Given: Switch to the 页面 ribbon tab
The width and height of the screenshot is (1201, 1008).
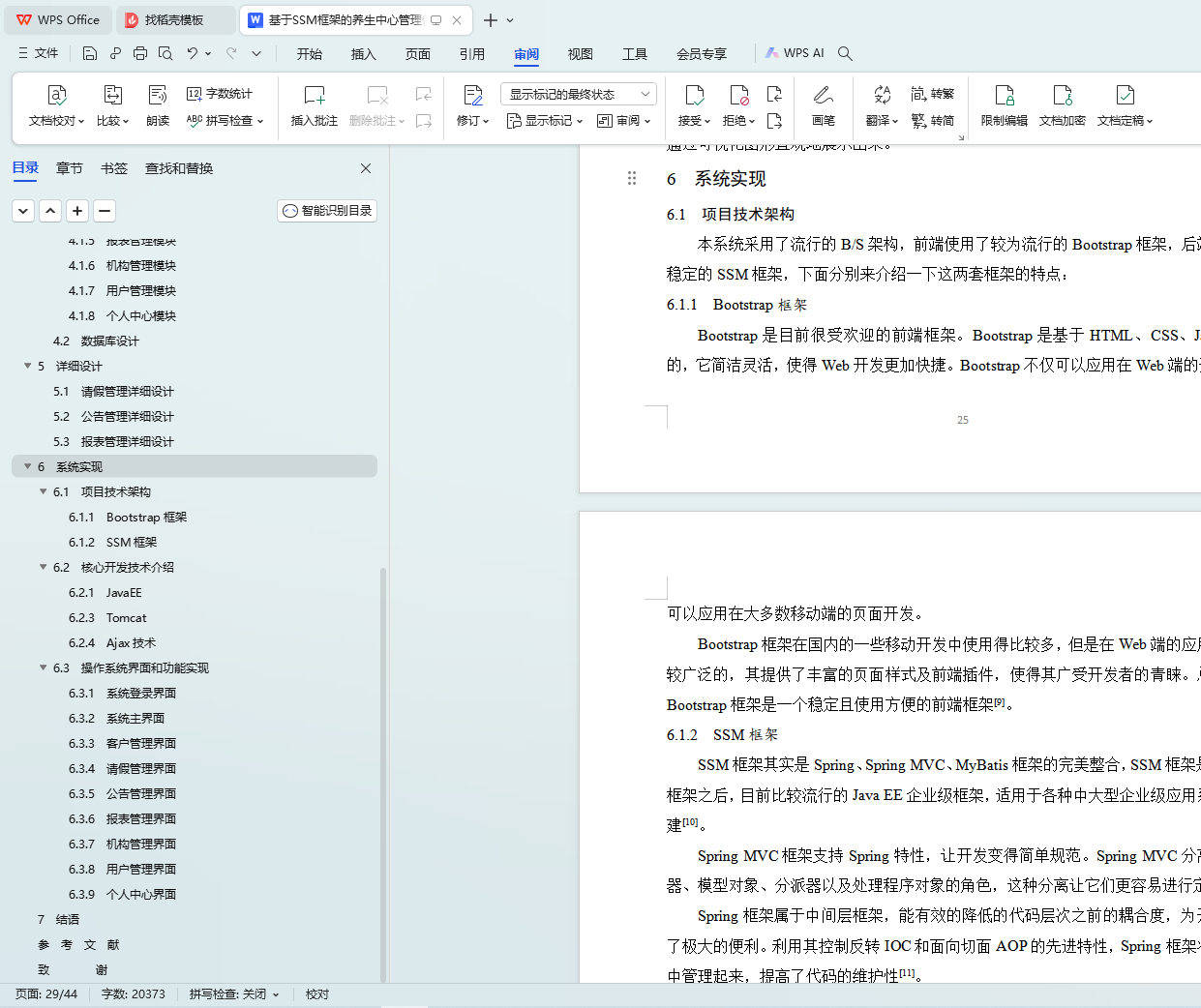Looking at the screenshot, I should pyautogui.click(x=418, y=54).
